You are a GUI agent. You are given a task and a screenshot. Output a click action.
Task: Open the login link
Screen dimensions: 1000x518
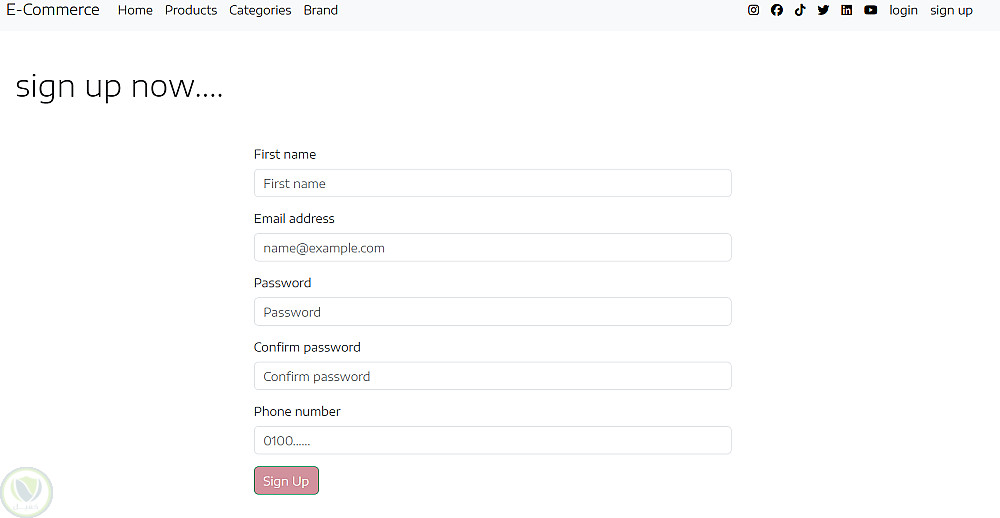903,10
